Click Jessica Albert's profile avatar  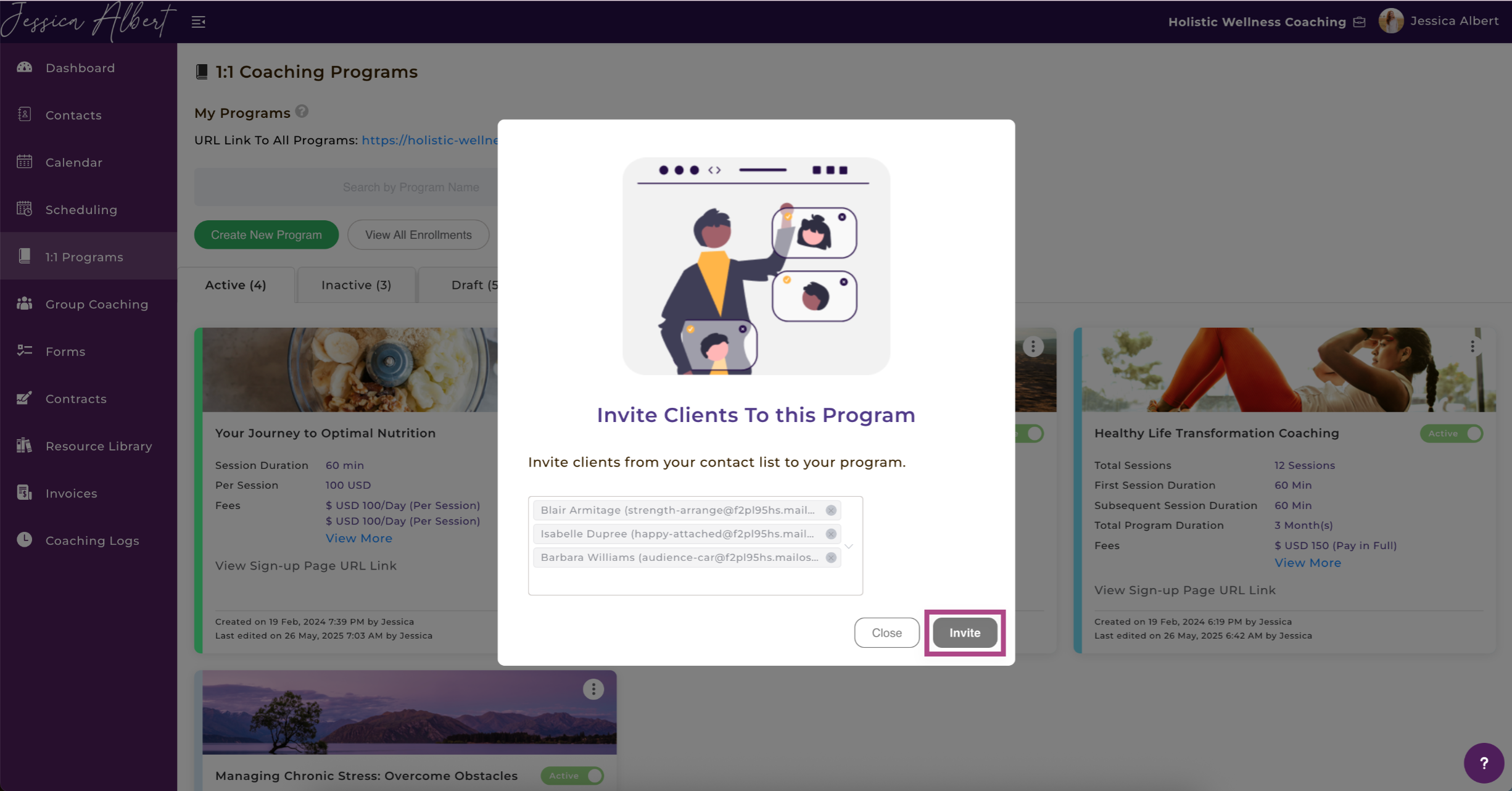pos(1390,21)
